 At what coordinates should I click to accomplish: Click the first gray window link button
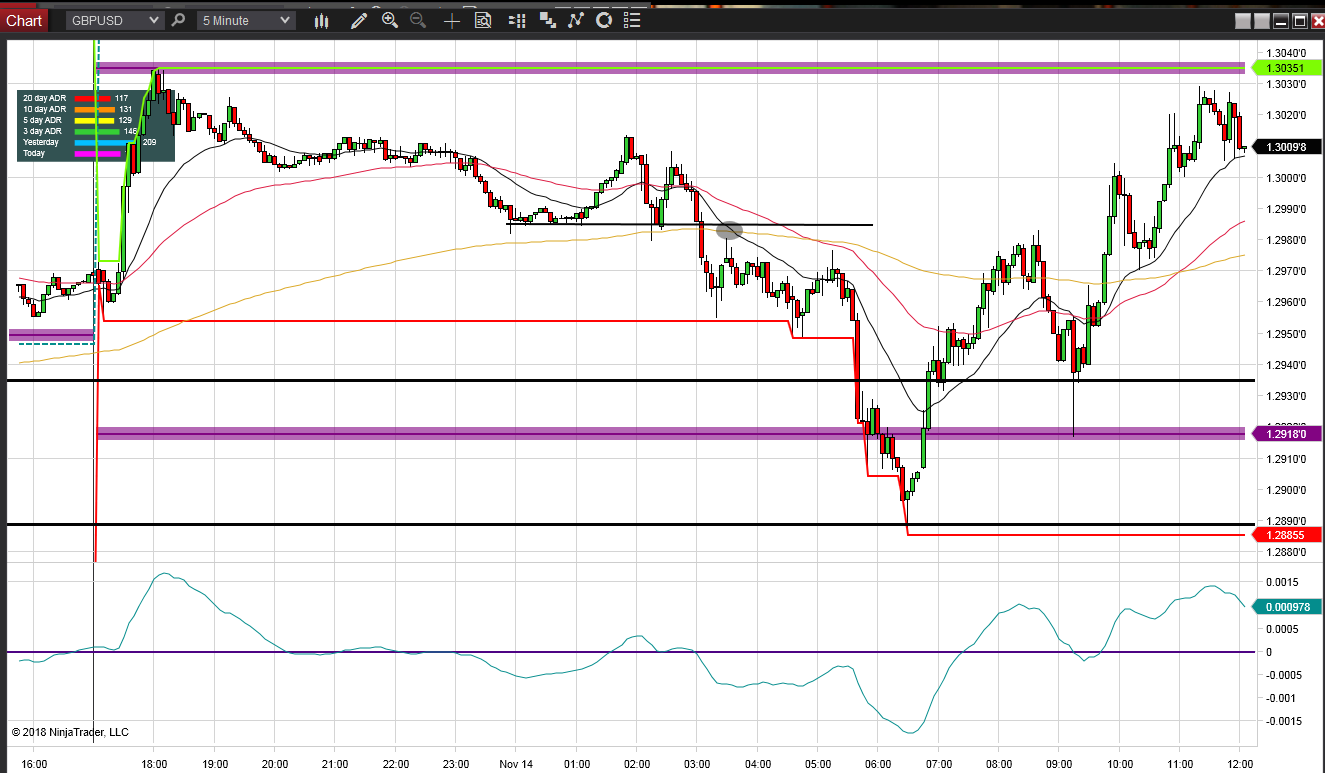click(x=1243, y=20)
